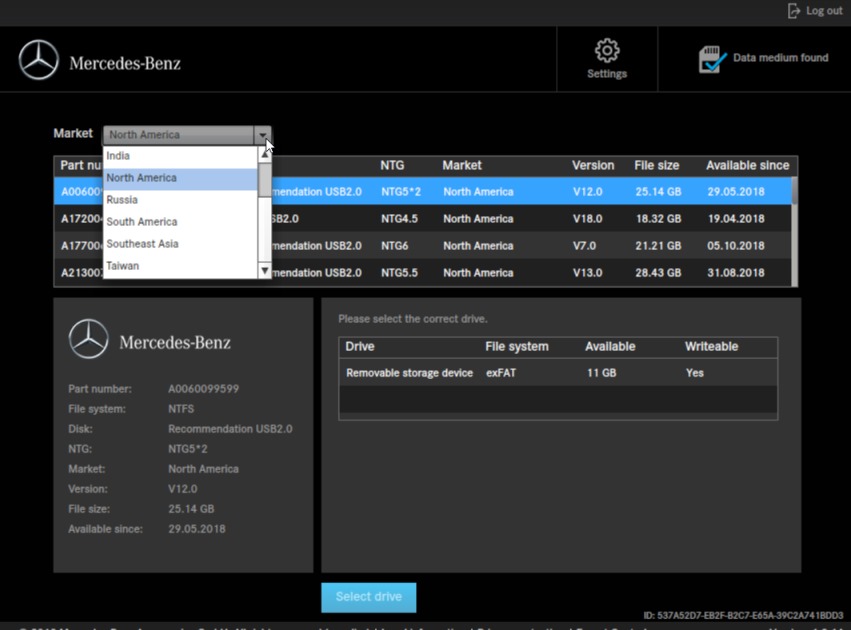The height and width of the screenshot is (630, 851).
Task: Choose India from the Market list
Action: tap(180, 156)
